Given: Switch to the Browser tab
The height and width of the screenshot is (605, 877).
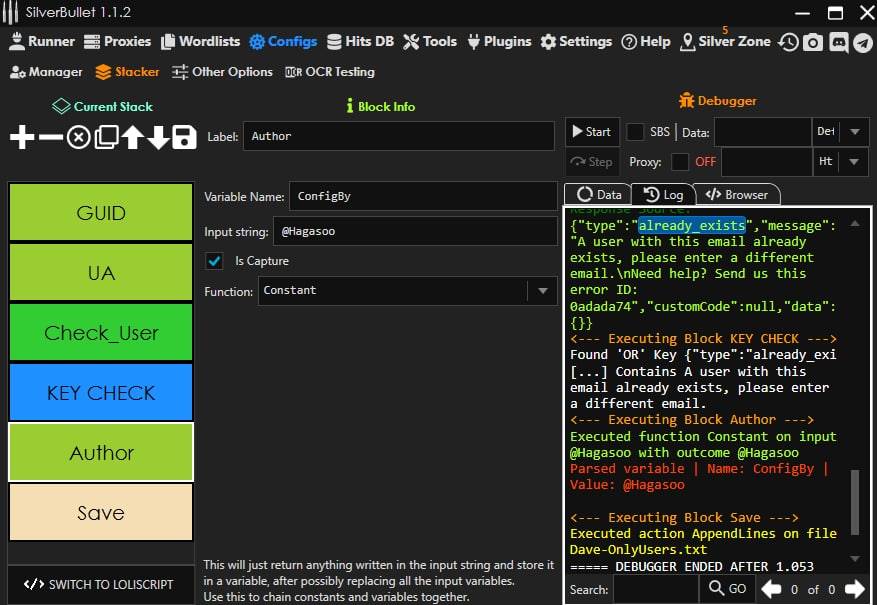Looking at the screenshot, I should (737, 195).
